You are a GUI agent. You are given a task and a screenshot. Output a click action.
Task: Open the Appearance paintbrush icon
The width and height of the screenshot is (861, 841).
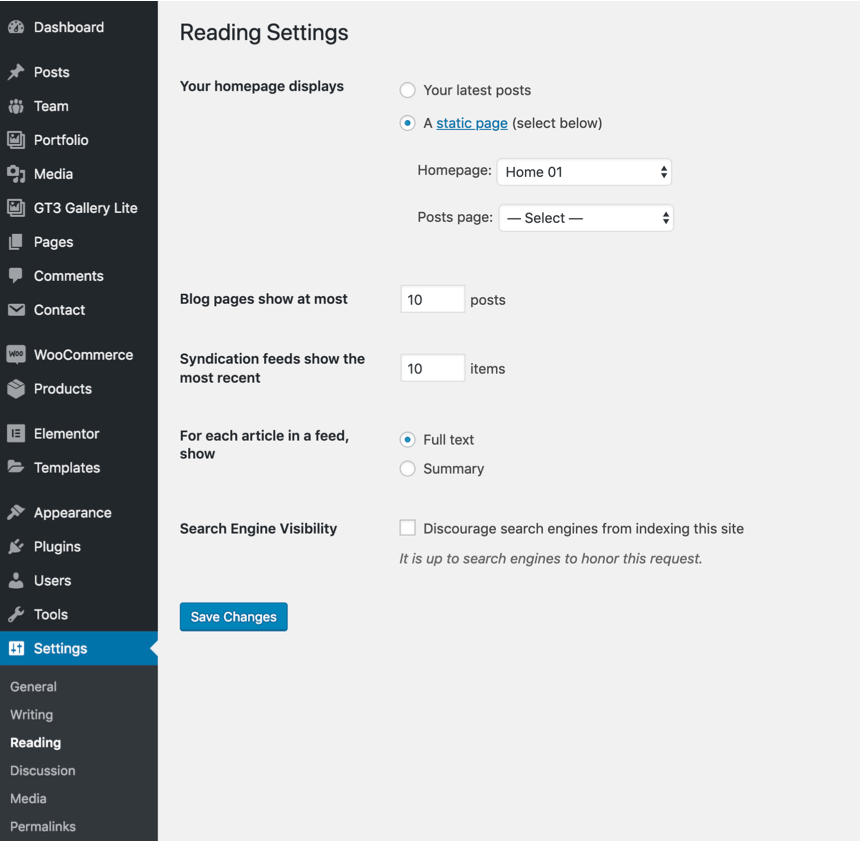click(16, 512)
